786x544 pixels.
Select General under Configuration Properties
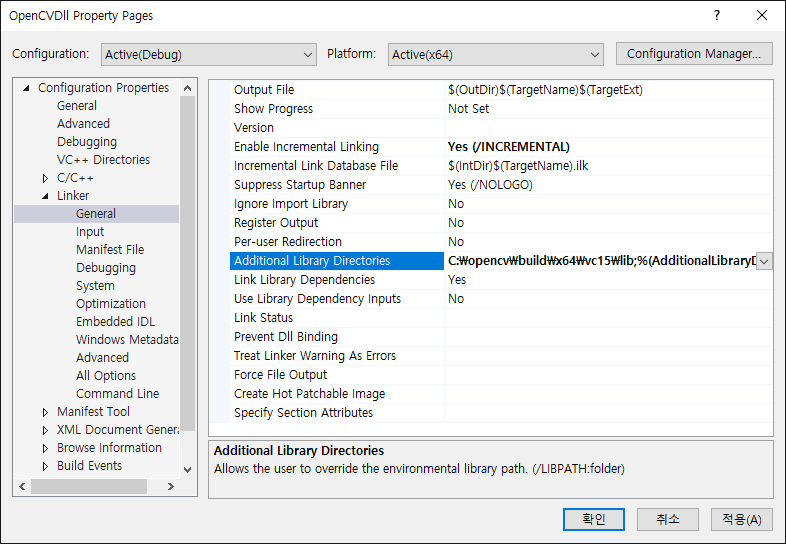point(77,106)
